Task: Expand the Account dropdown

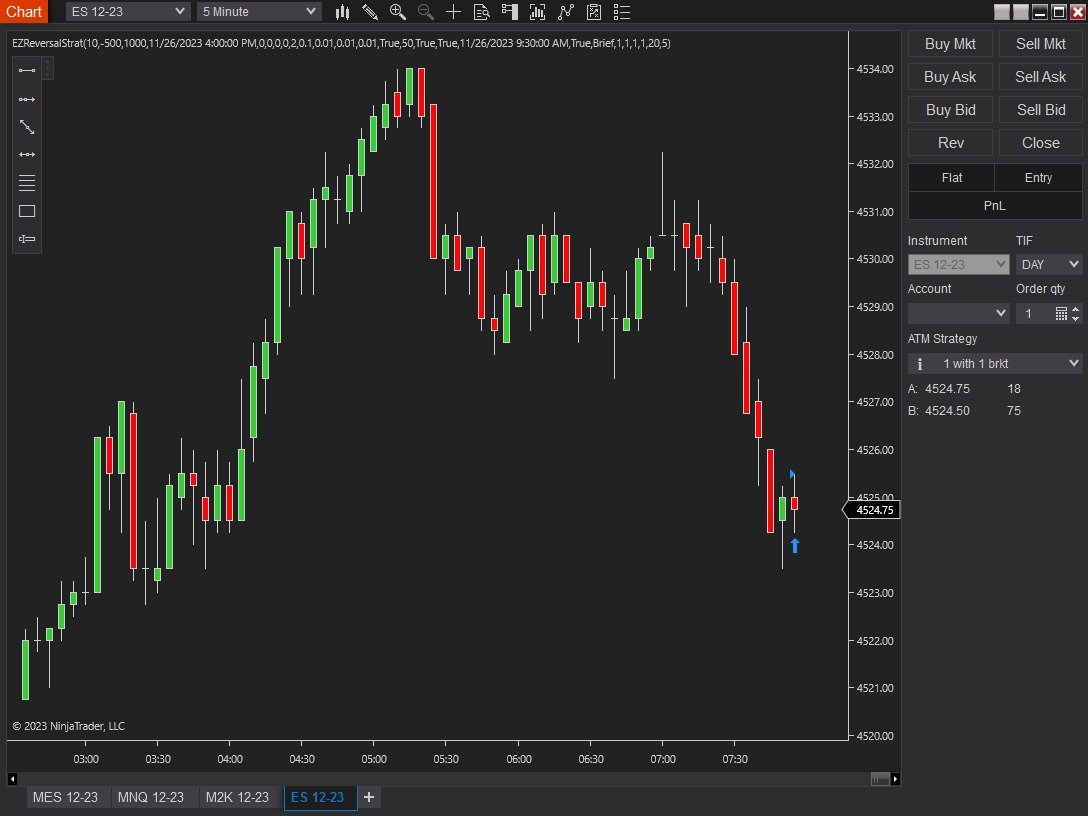Action: (958, 314)
